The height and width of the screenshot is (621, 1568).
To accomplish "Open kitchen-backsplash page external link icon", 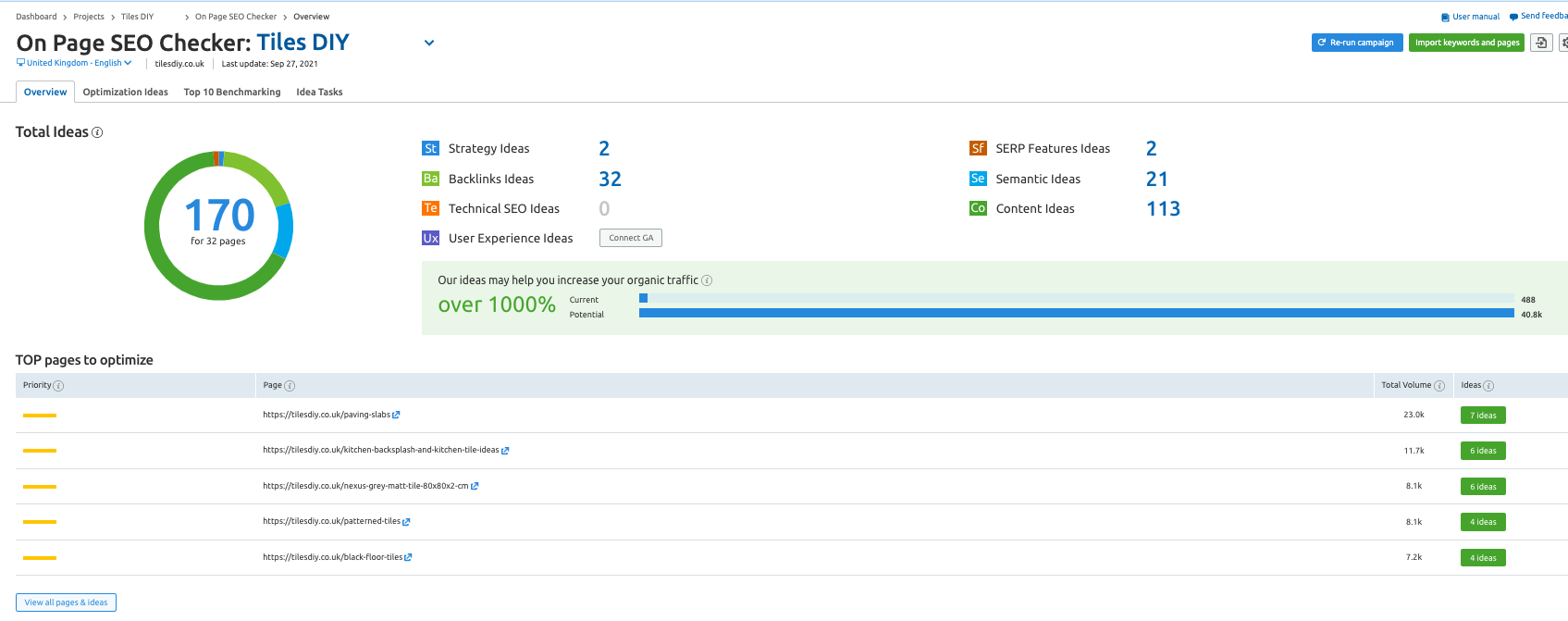I will [x=505, y=451].
